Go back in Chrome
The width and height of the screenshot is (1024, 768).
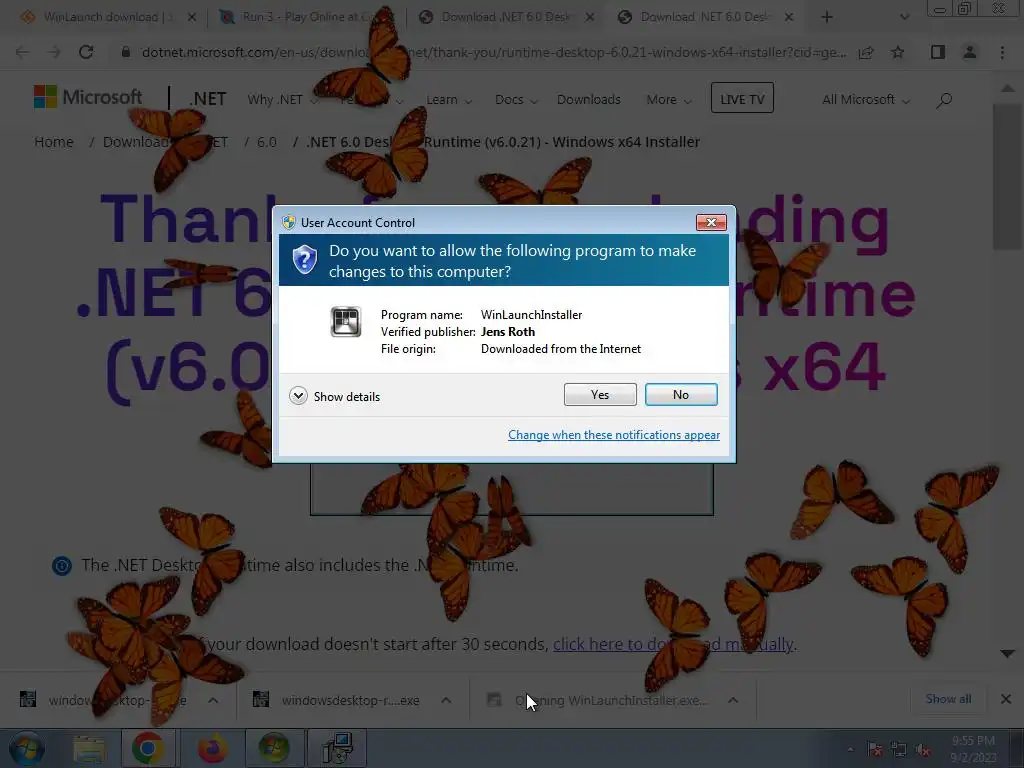22,52
